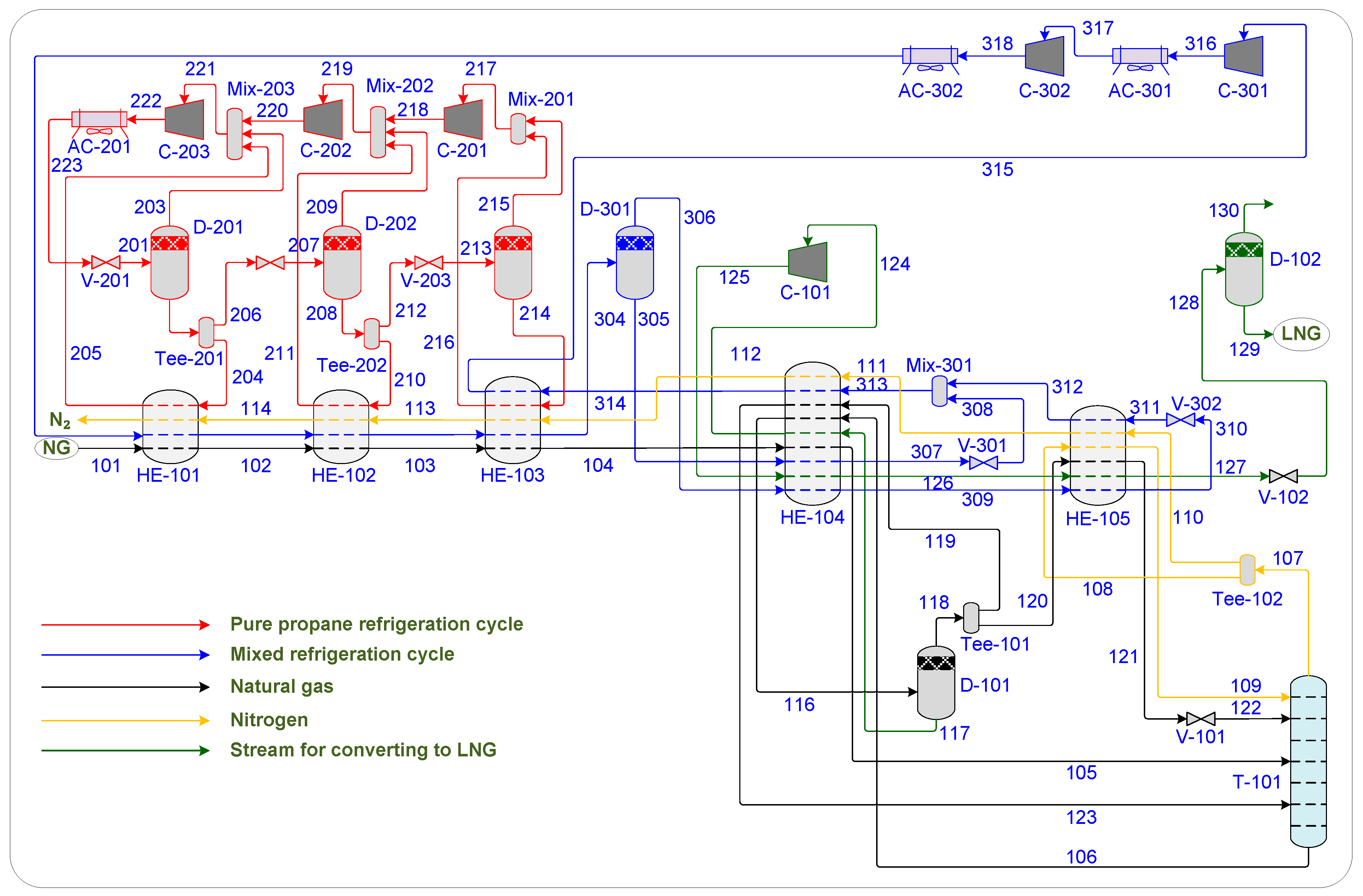Screen dimensions: 1363x896
Task: Select the HE-101 heat exchanger
Action: click(x=170, y=427)
